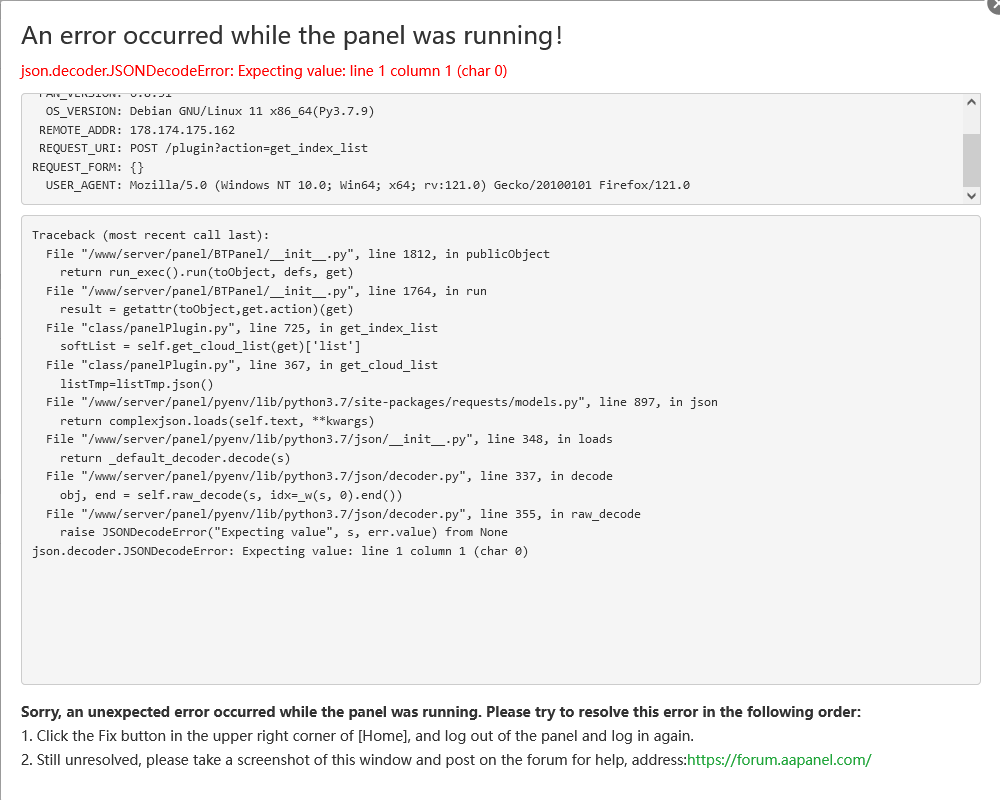Click the requests/models.py line 897 entry

[x=381, y=402]
